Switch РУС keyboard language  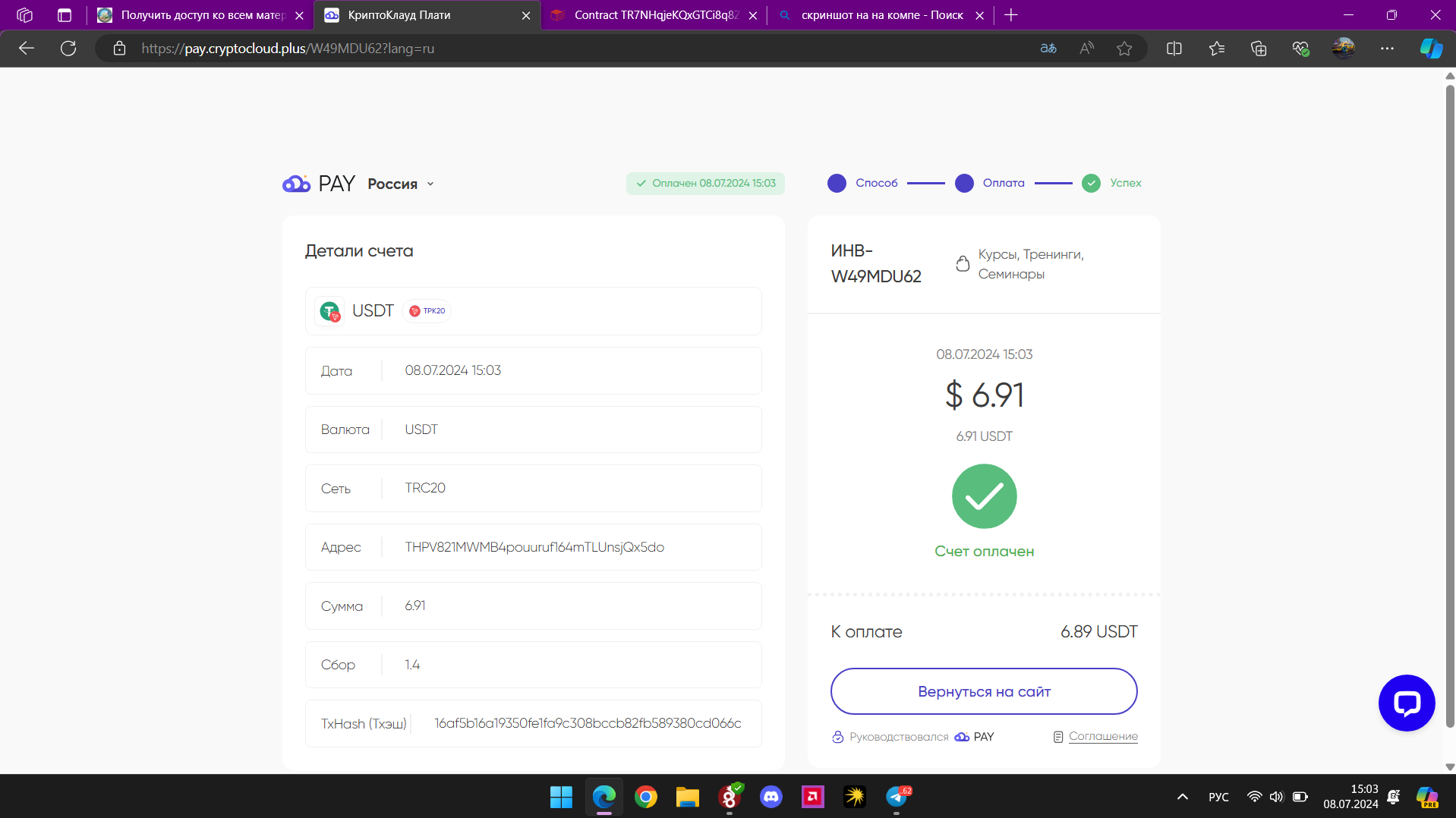(x=1218, y=797)
